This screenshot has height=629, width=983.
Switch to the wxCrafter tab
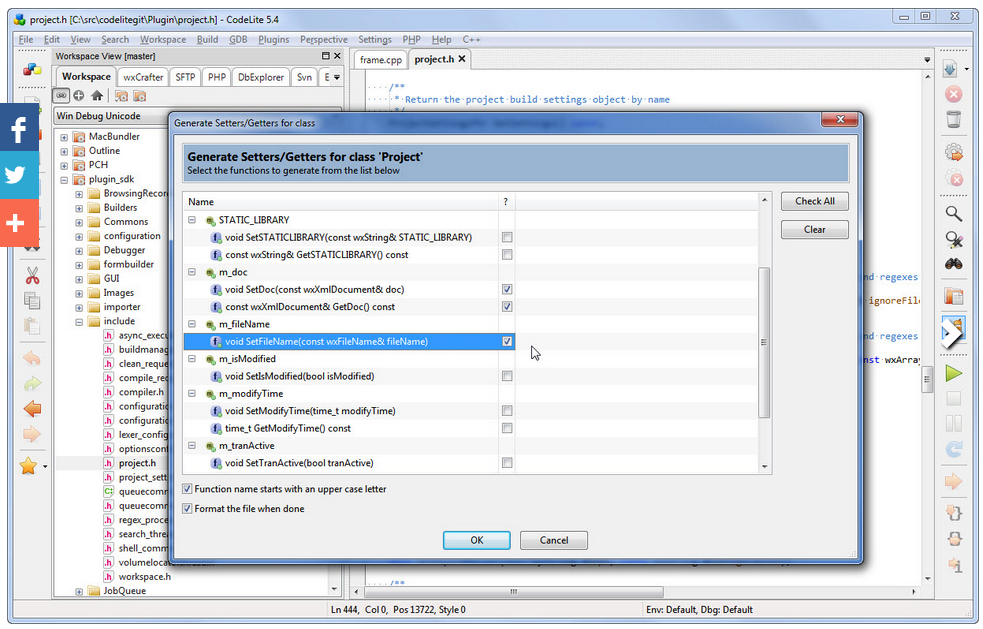(x=143, y=77)
